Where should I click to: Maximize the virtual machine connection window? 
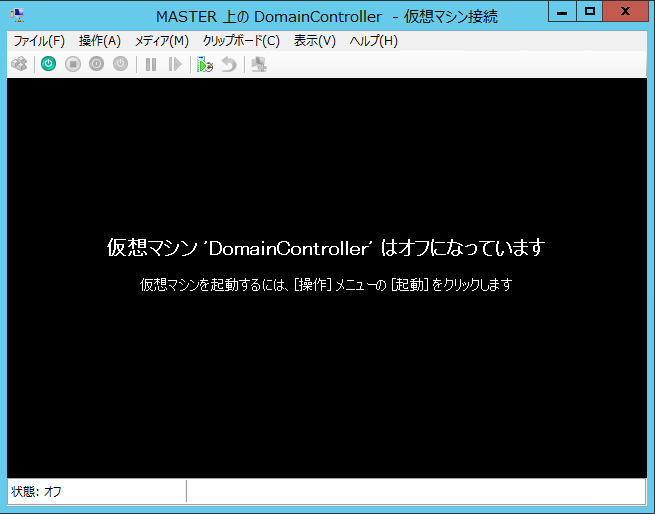(x=590, y=11)
